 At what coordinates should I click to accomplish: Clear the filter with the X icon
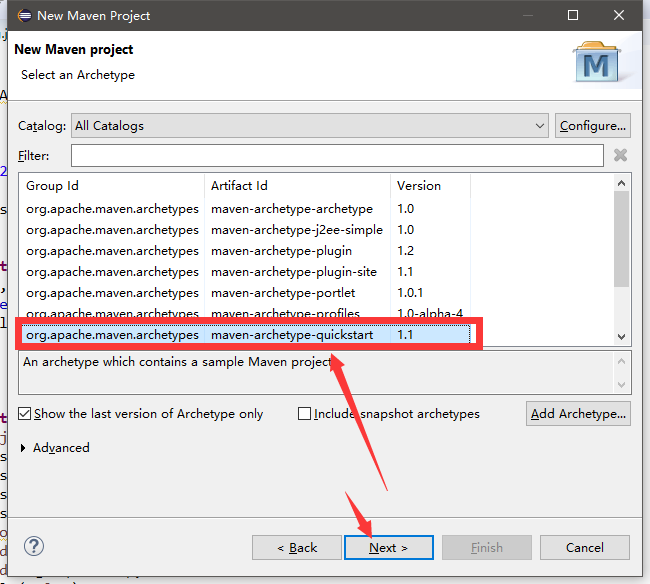(620, 155)
